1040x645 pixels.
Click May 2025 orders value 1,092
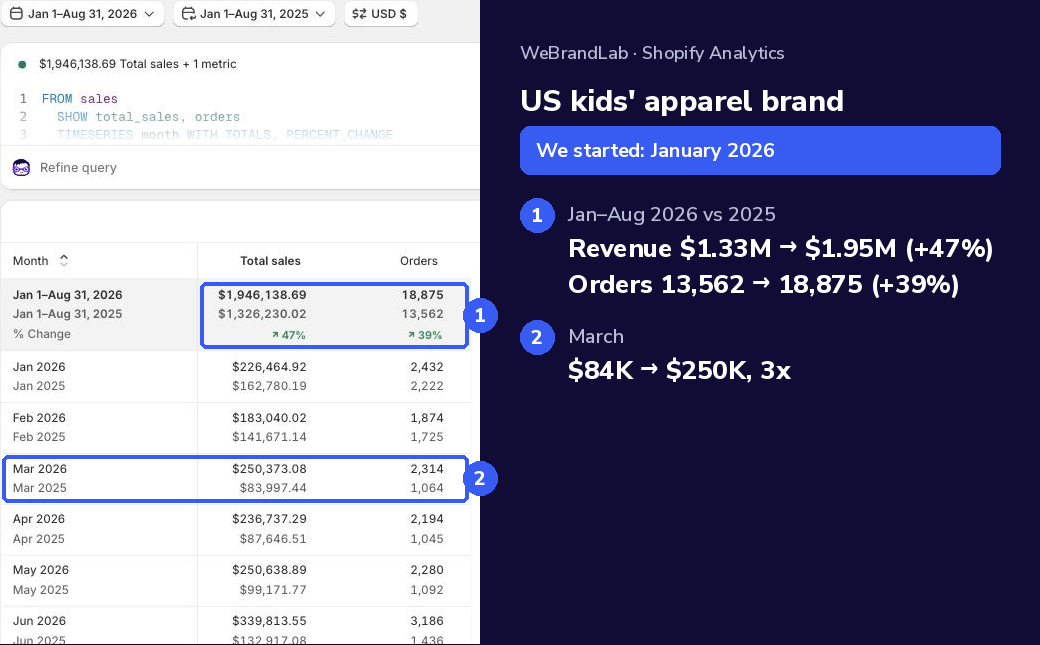pyautogui.click(x=427, y=589)
